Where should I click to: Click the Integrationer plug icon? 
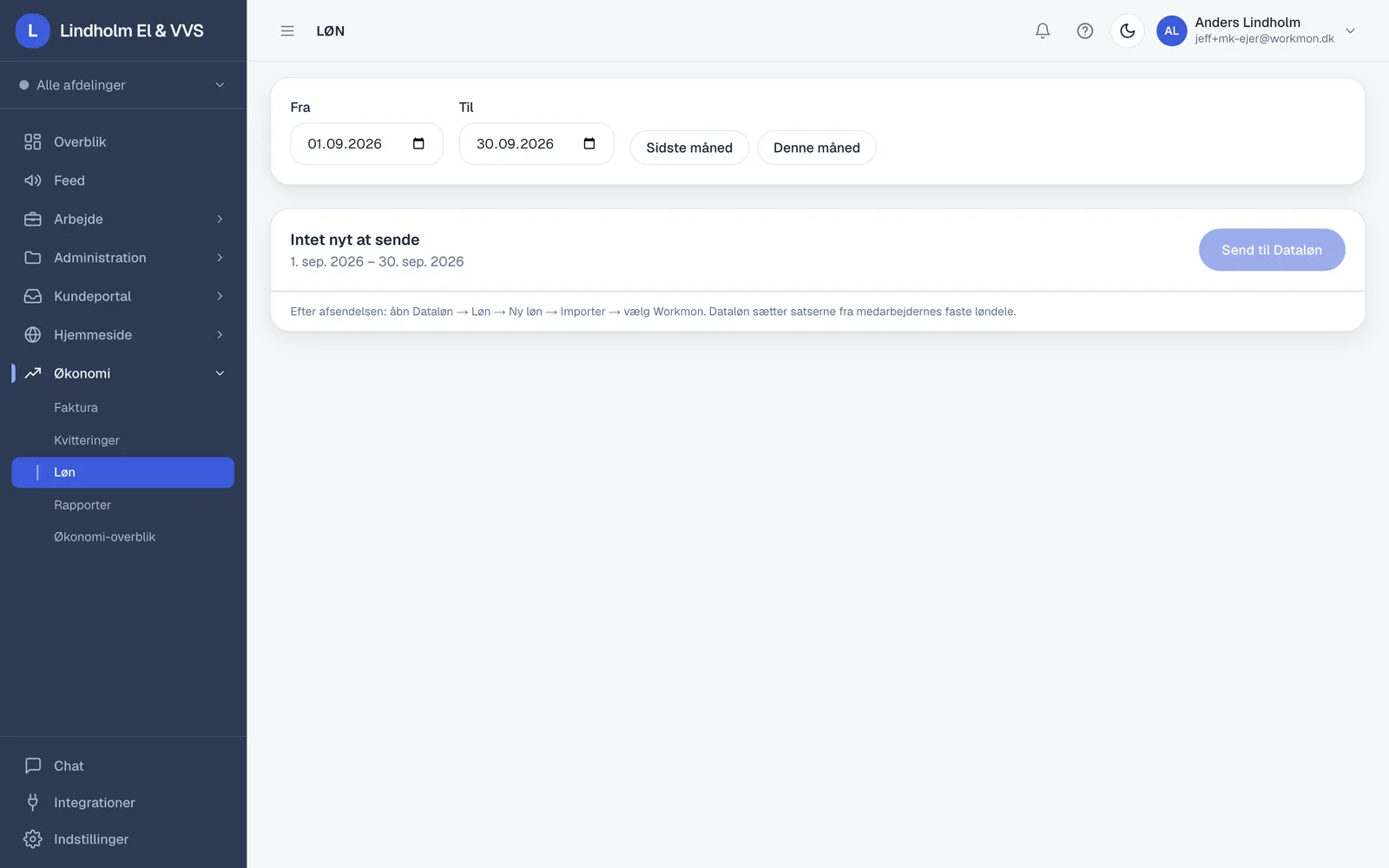coord(33,803)
